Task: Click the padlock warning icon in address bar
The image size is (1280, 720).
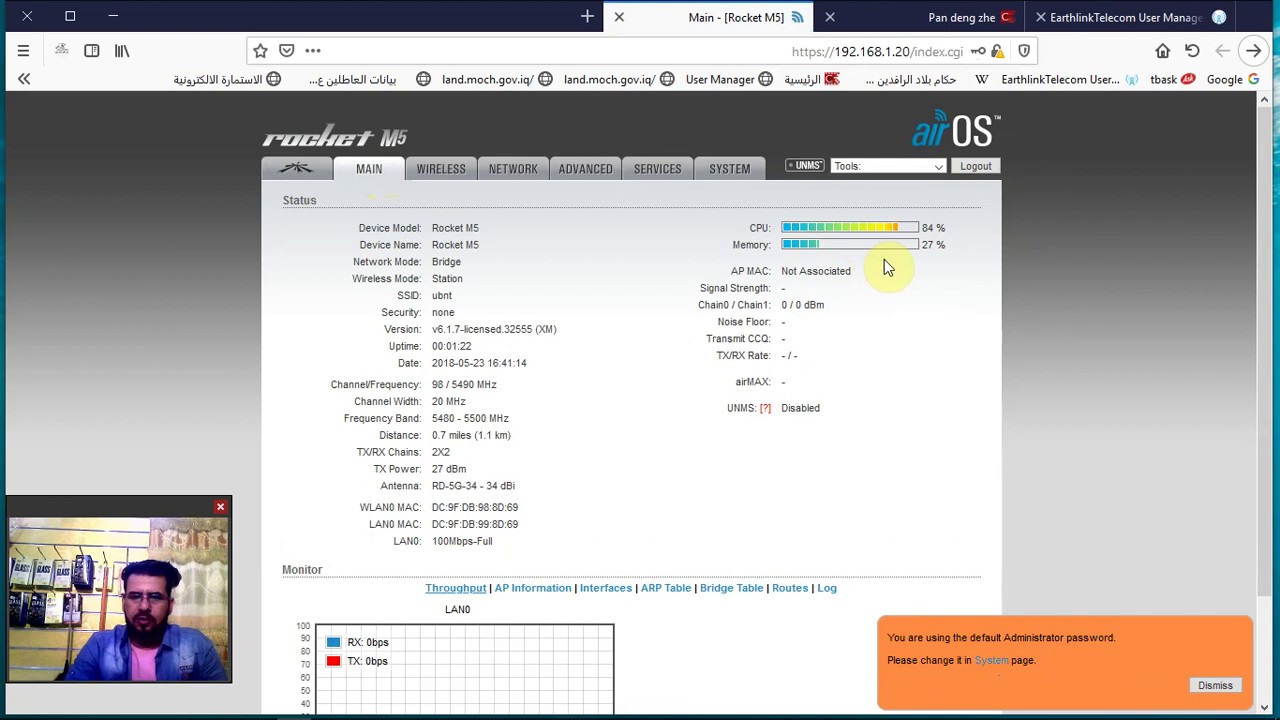Action: pos(997,51)
